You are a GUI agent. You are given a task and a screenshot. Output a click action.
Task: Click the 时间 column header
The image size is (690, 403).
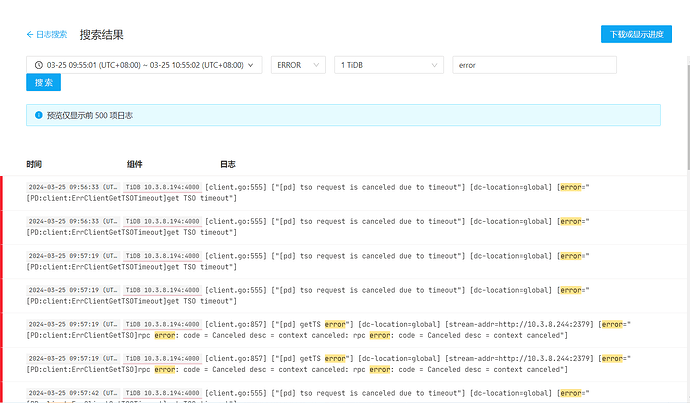pos(34,164)
